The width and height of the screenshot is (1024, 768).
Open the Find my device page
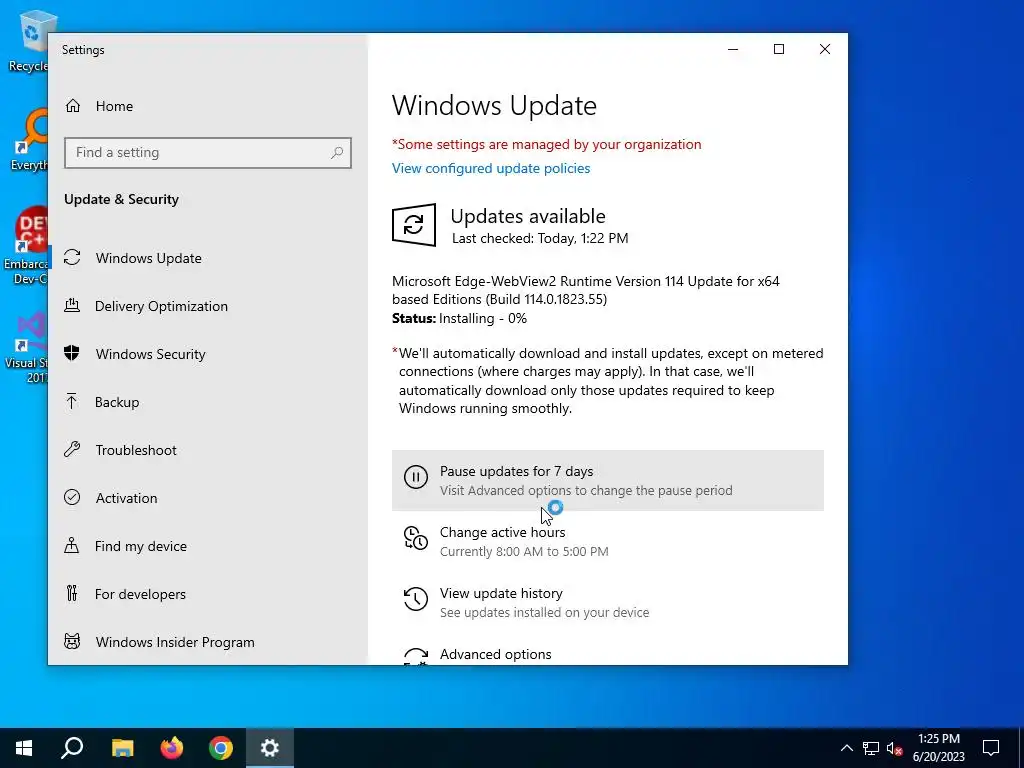[140, 546]
